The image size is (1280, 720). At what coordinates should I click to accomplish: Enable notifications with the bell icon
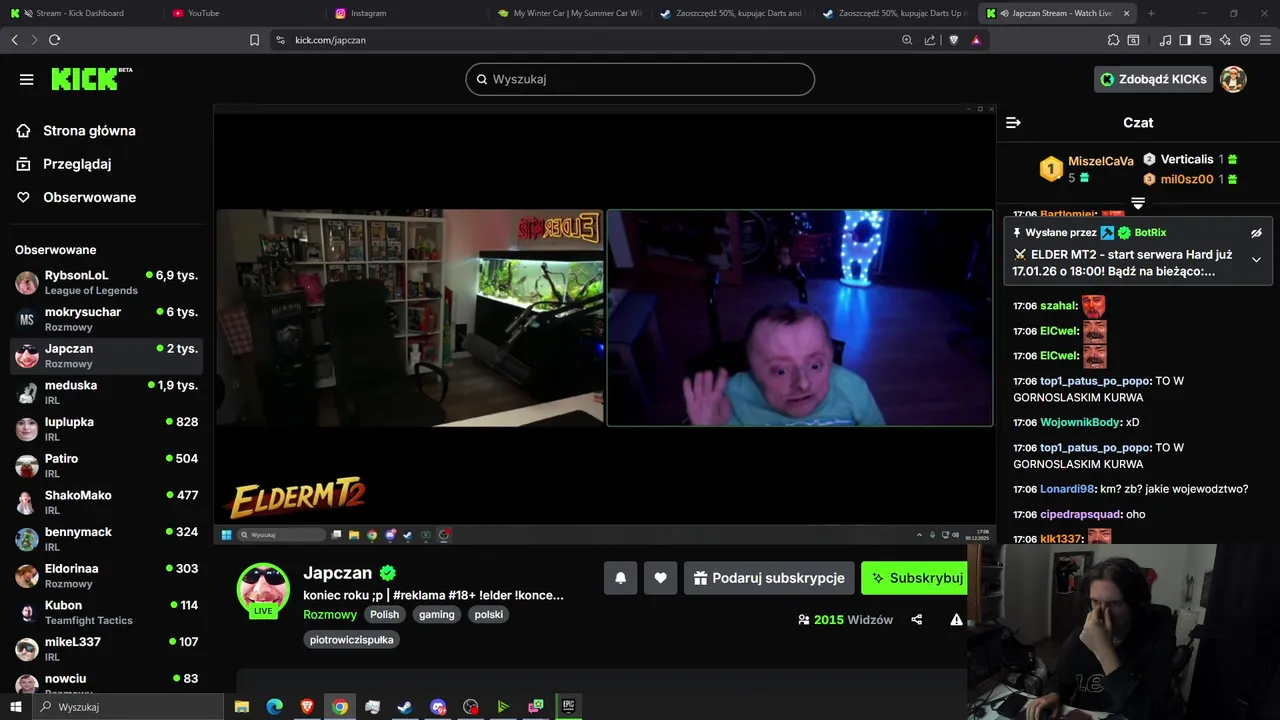click(620, 578)
